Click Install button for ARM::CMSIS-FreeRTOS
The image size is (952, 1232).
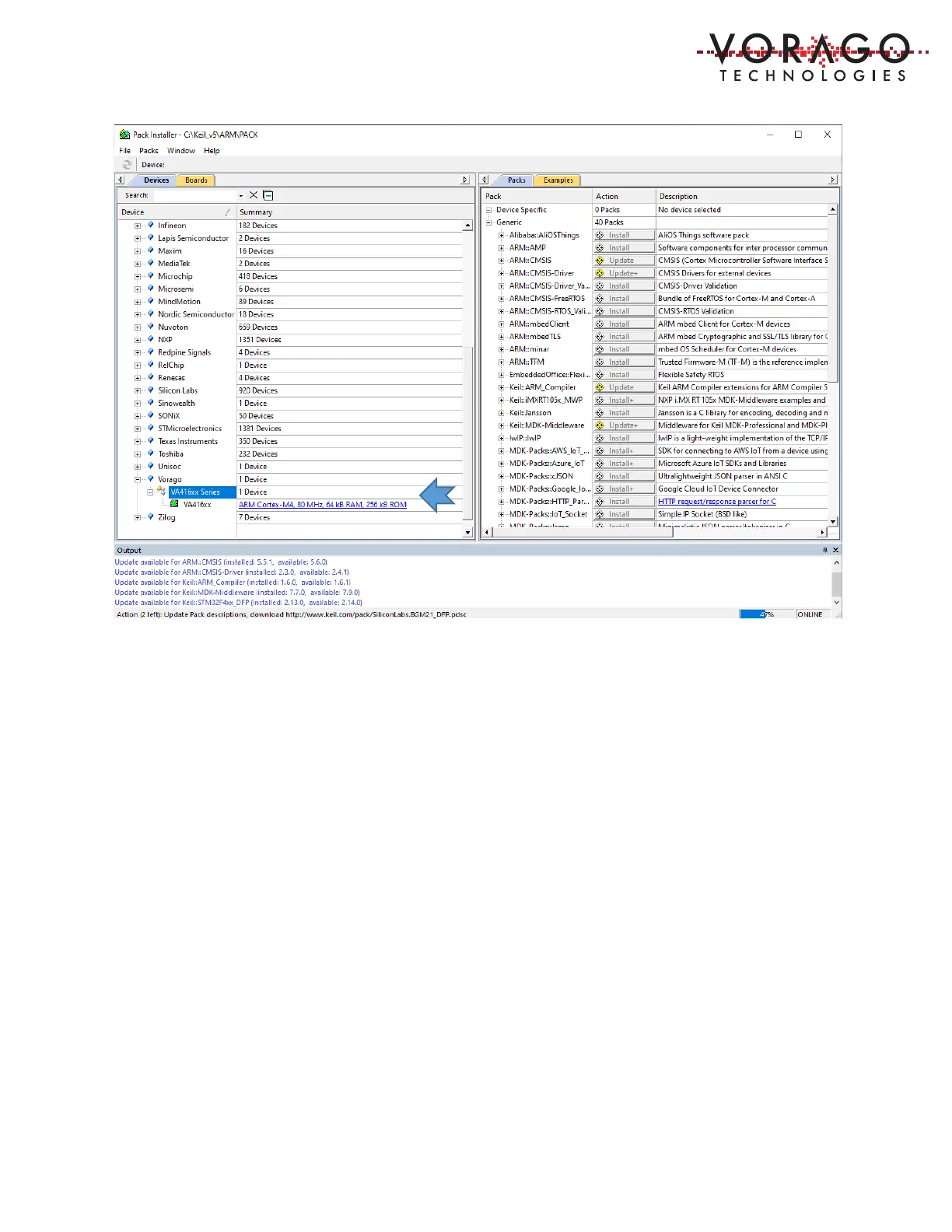pyautogui.click(x=624, y=299)
